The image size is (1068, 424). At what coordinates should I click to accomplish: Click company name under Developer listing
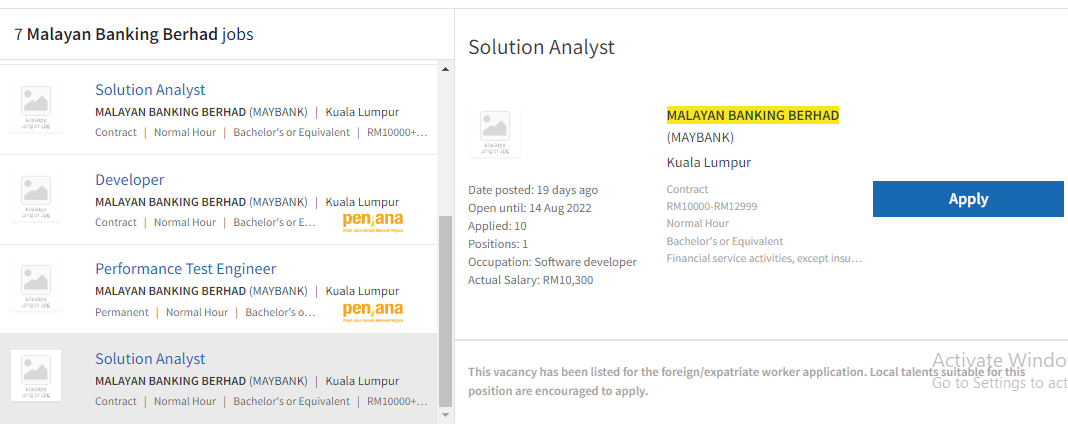[202, 202]
